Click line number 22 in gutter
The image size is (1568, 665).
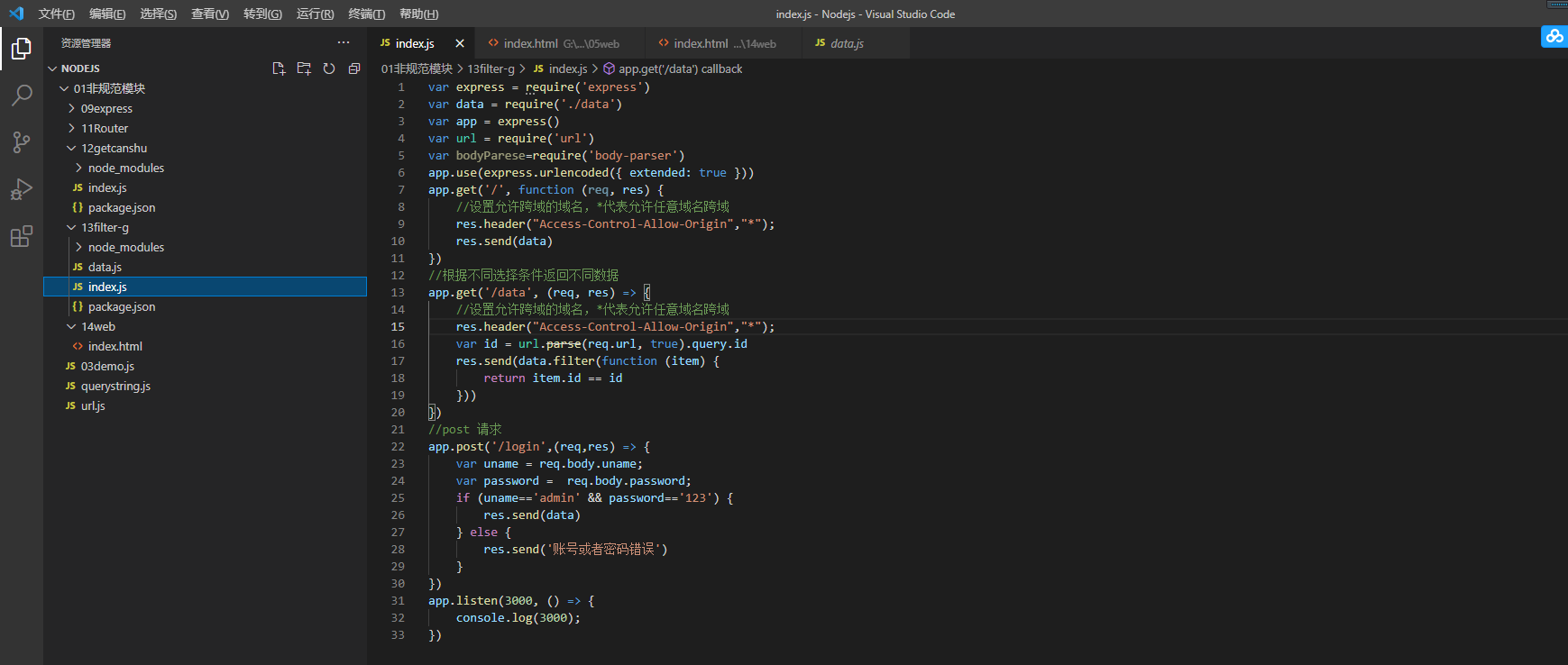click(398, 446)
